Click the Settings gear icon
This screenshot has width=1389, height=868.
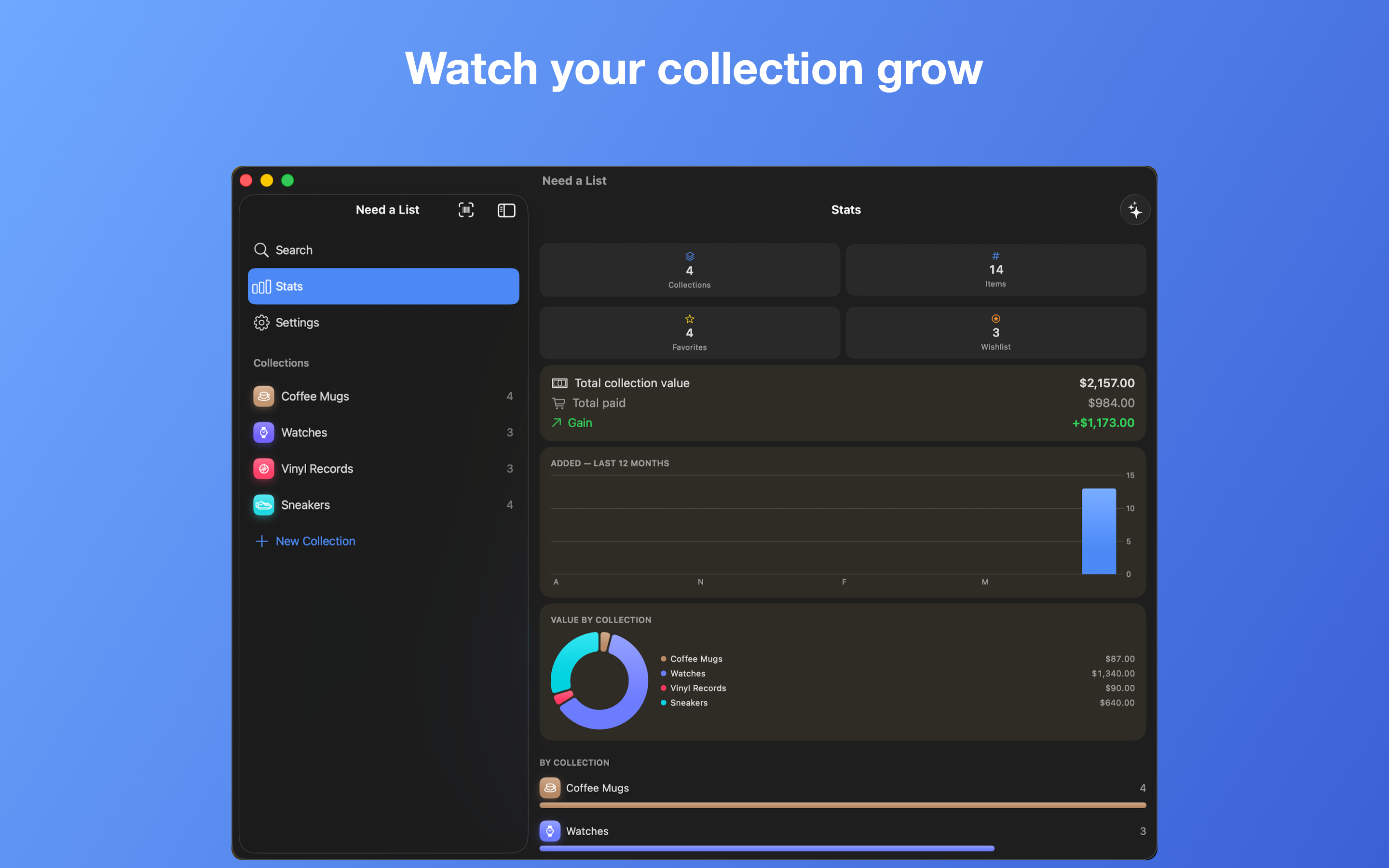click(x=262, y=322)
